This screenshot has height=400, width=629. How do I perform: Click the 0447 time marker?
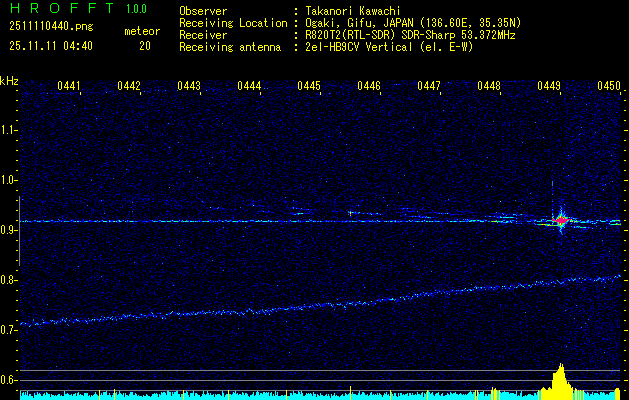429,87
